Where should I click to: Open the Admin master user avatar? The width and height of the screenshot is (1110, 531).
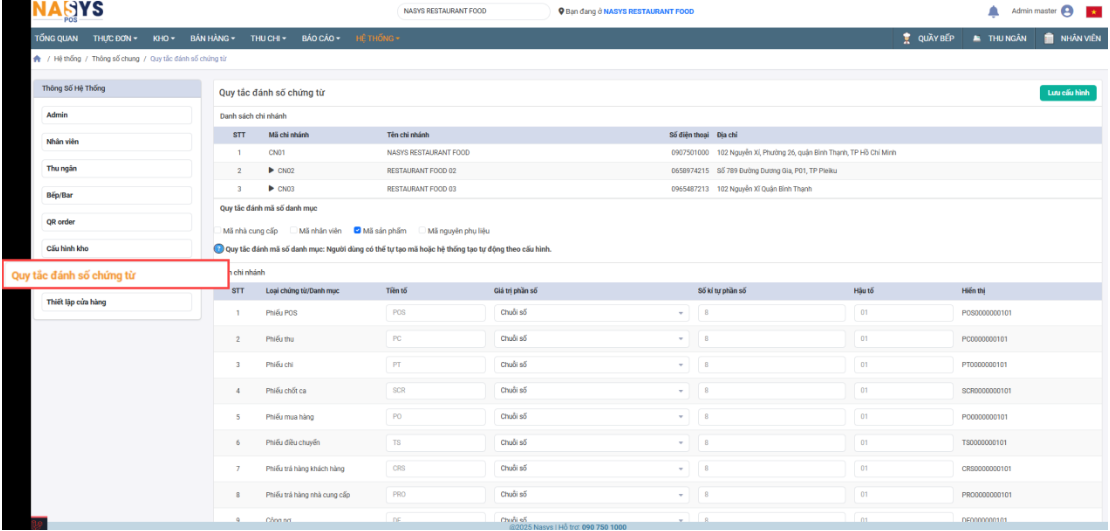(x=1067, y=12)
